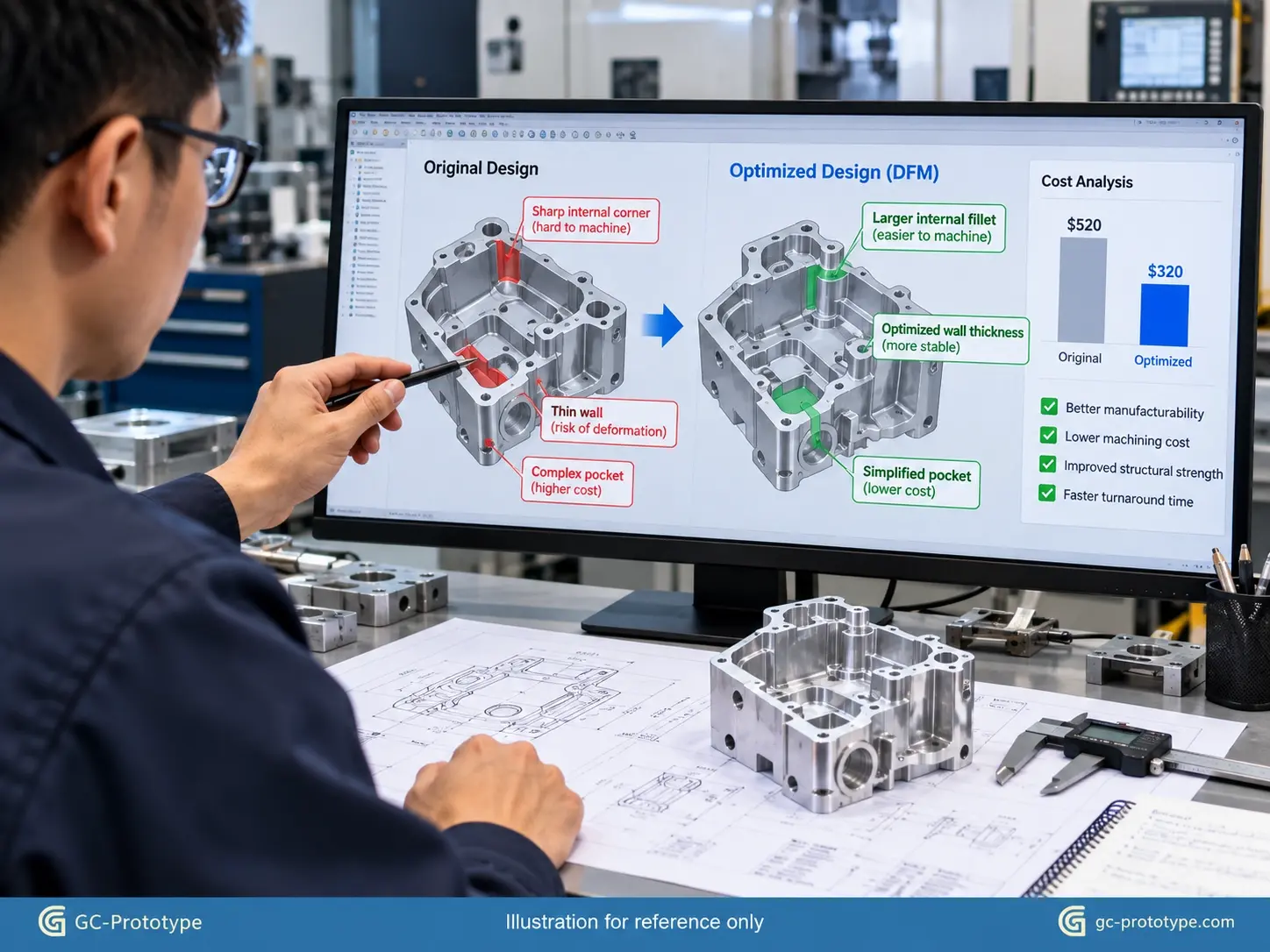This screenshot has width=1270, height=952.
Task: Select the gray Original cost bar
Action: 1082,290
